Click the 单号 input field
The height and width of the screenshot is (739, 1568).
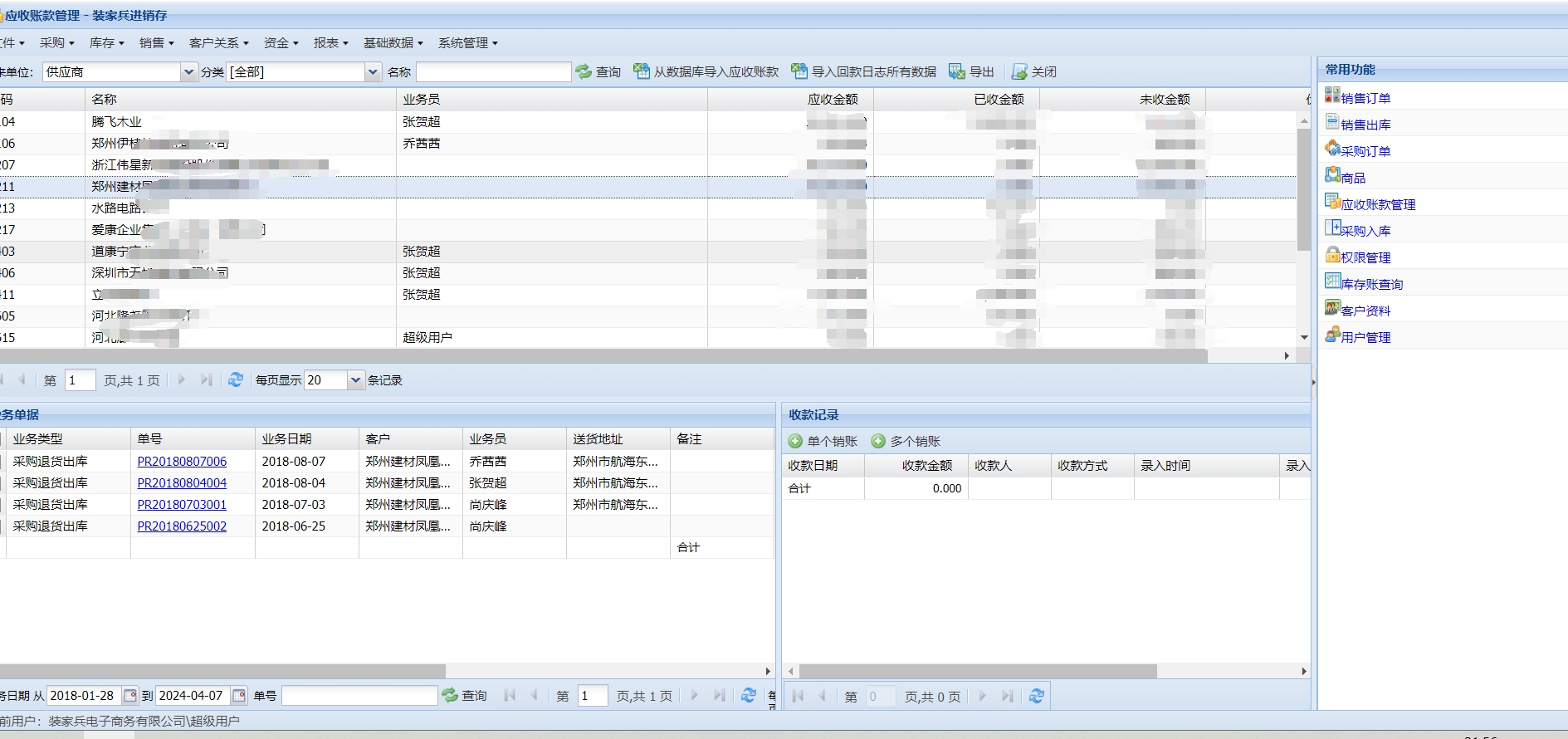(x=359, y=695)
